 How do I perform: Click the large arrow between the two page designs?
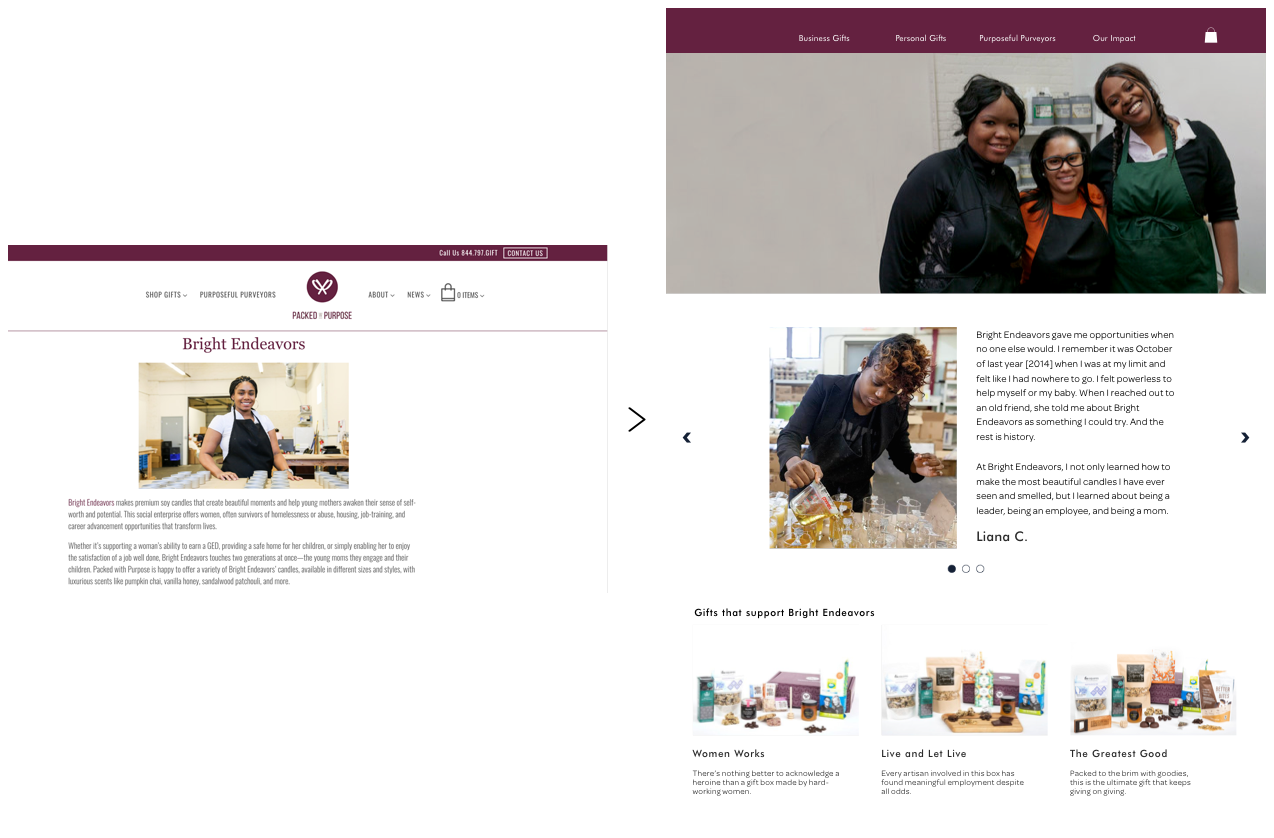(636, 419)
